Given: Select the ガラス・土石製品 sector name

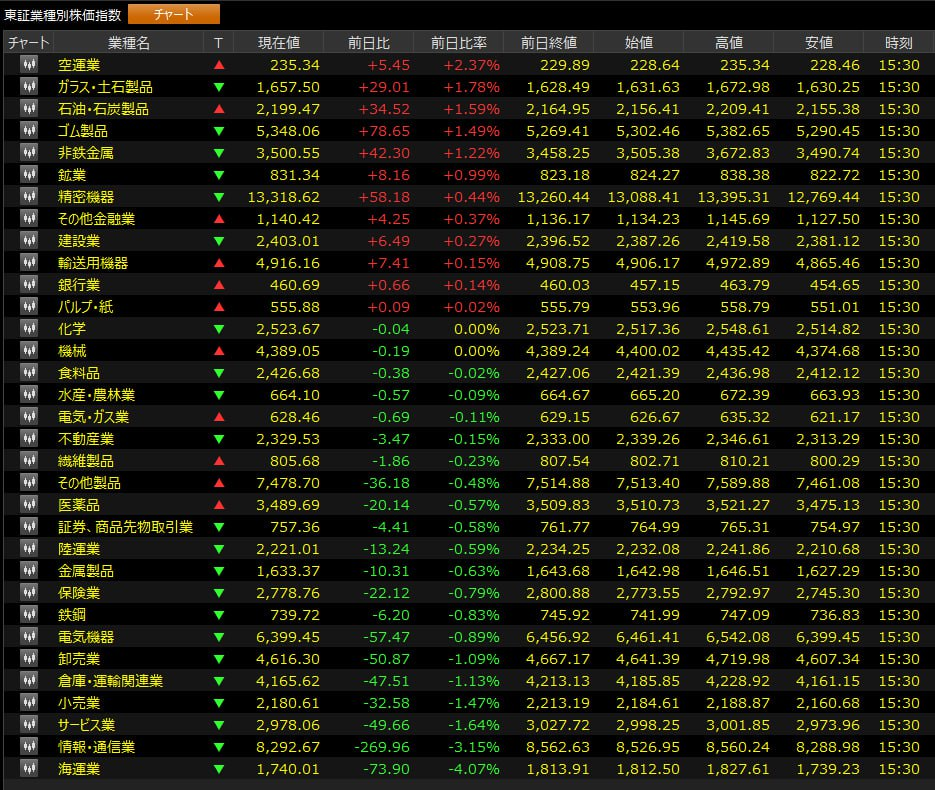Looking at the screenshot, I should point(105,87).
